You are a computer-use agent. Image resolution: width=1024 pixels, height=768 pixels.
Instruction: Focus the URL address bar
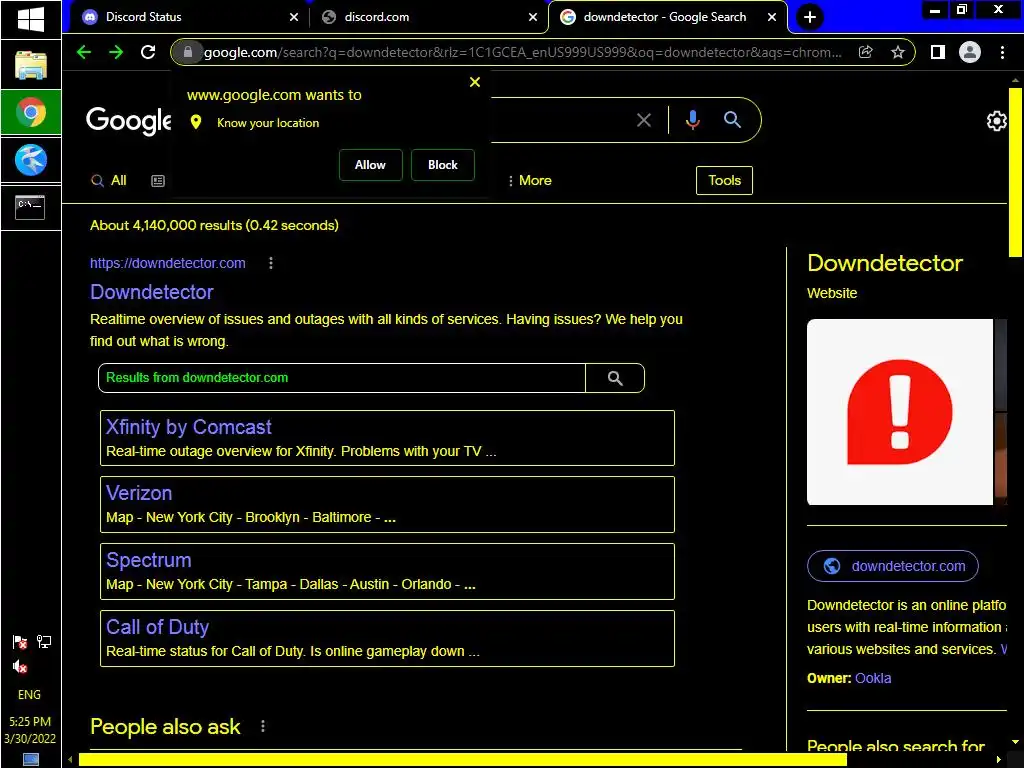click(522, 52)
